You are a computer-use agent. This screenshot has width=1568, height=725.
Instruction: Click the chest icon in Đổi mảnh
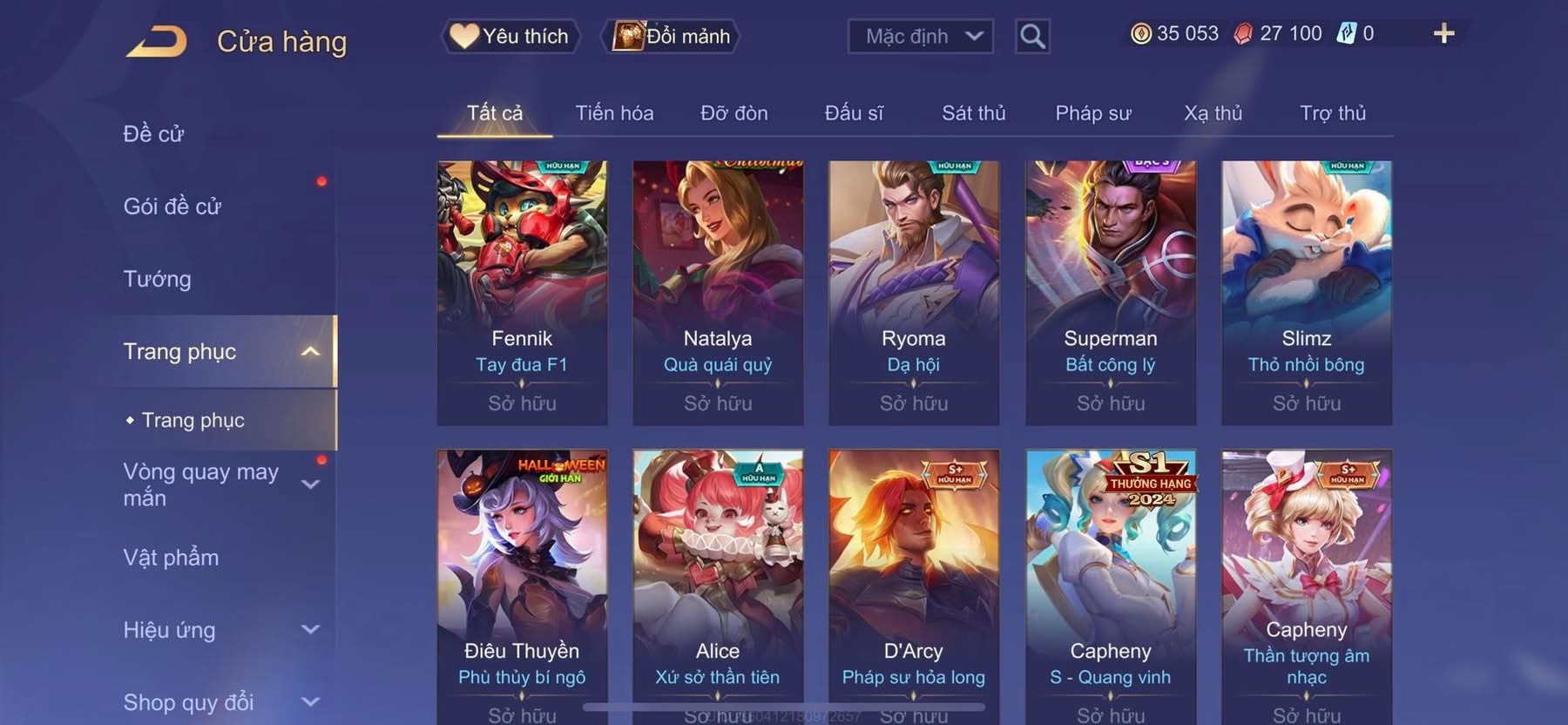click(x=627, y=36)
